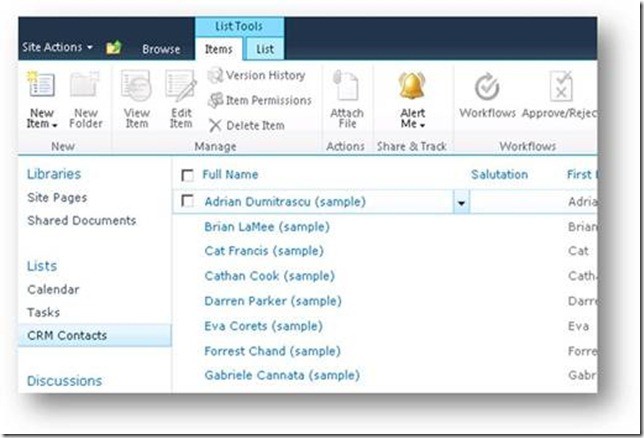Go to the Calendar list
Screen dimensions: 644x438
coord(53,289)
